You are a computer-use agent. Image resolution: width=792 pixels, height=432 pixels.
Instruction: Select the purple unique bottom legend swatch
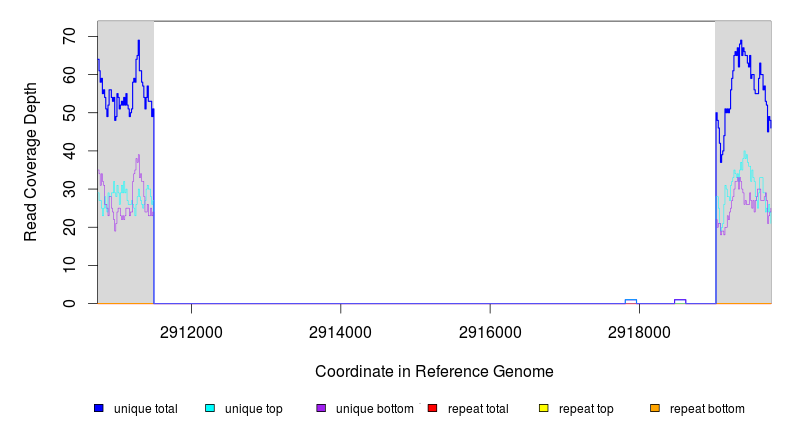point(321,408)
